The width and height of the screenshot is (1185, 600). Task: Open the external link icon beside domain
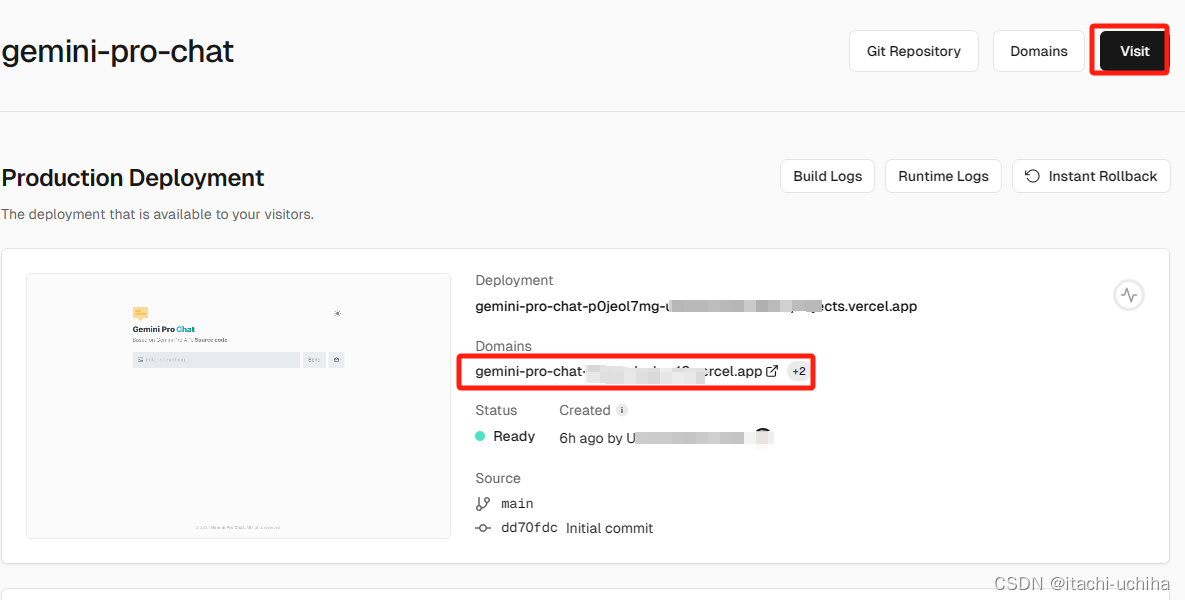tap(772, 371)
